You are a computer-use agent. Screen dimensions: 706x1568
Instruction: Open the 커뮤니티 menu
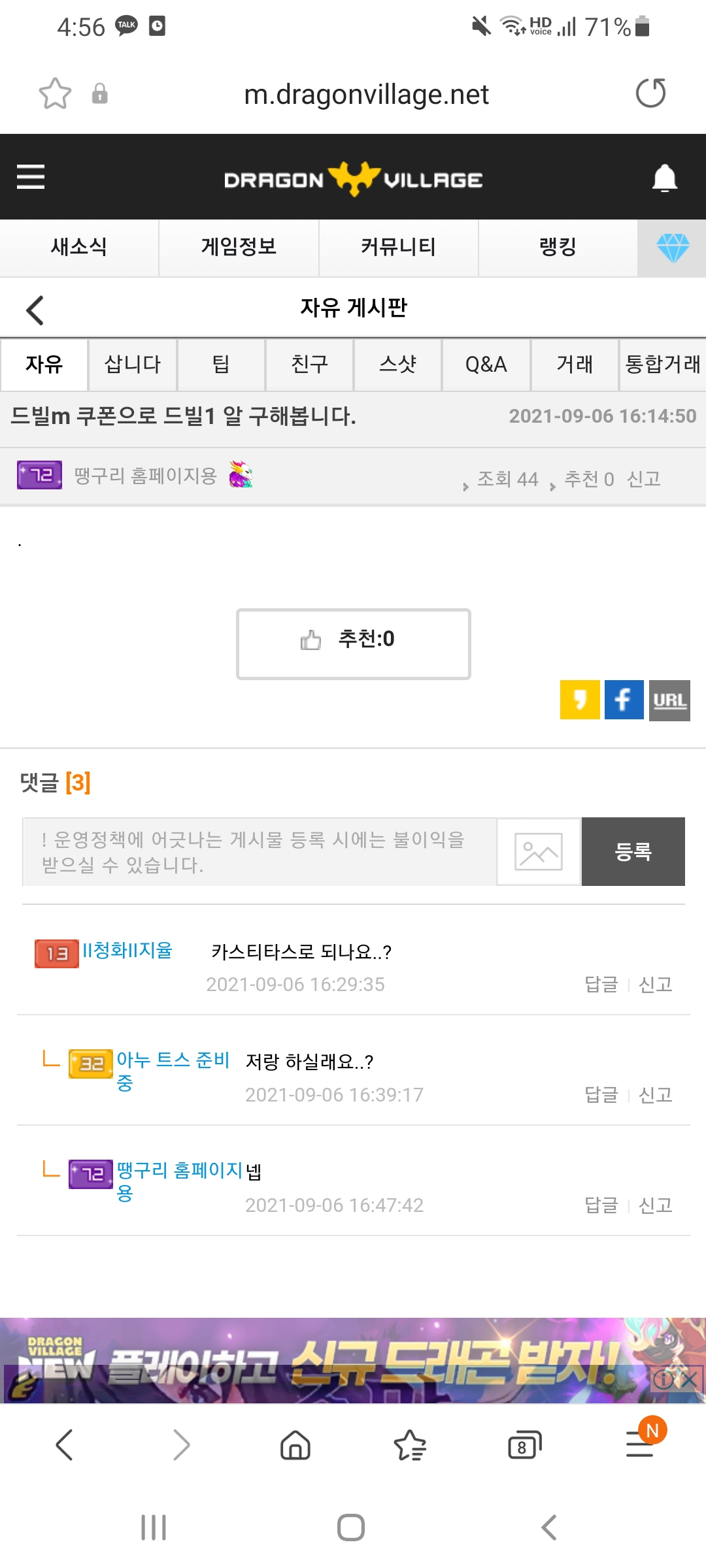pyautogui.click(x=398, y=247)
